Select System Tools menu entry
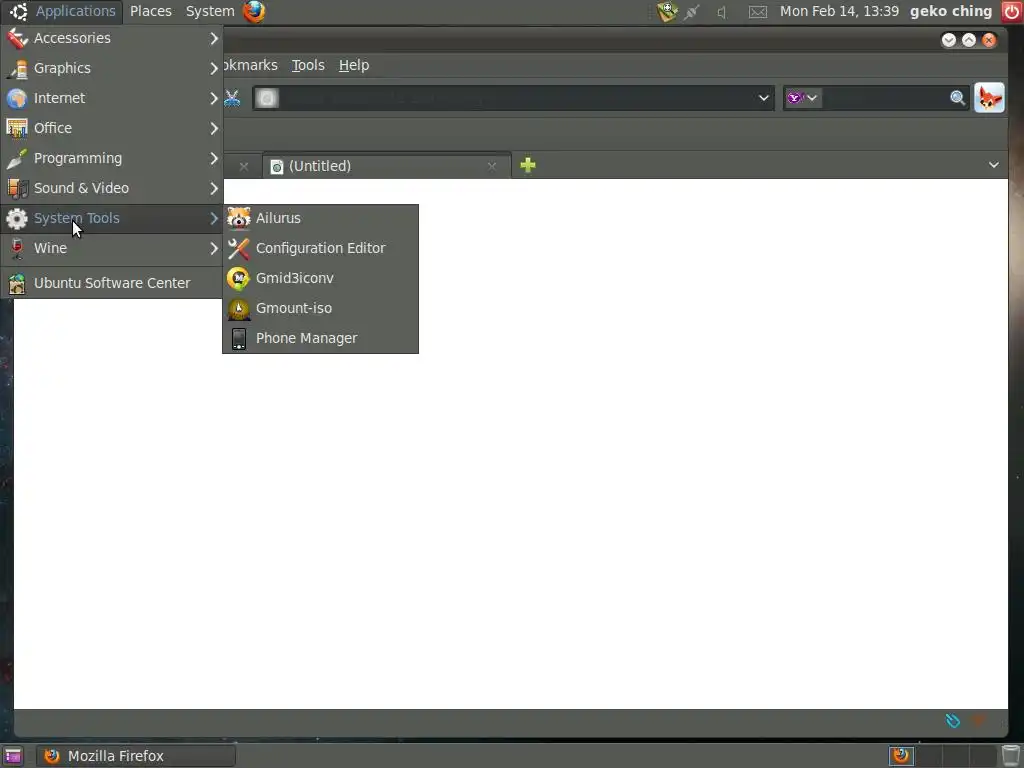Viewport: 1024px width, 768px height. pyautogui.click(x=112, y=218)
